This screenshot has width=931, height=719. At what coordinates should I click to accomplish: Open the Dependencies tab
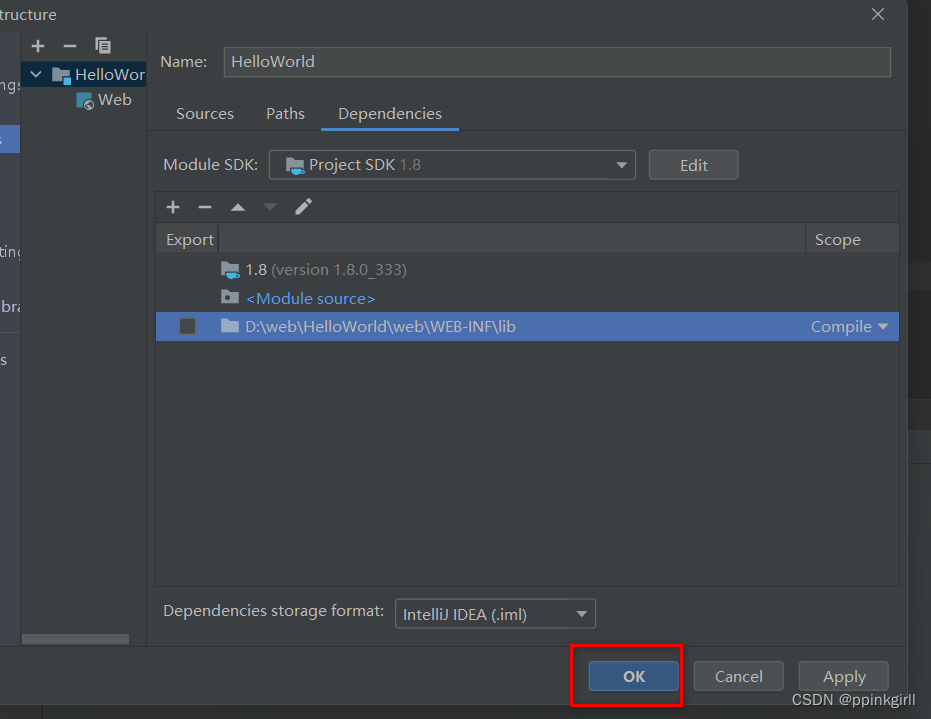(390, 113)
